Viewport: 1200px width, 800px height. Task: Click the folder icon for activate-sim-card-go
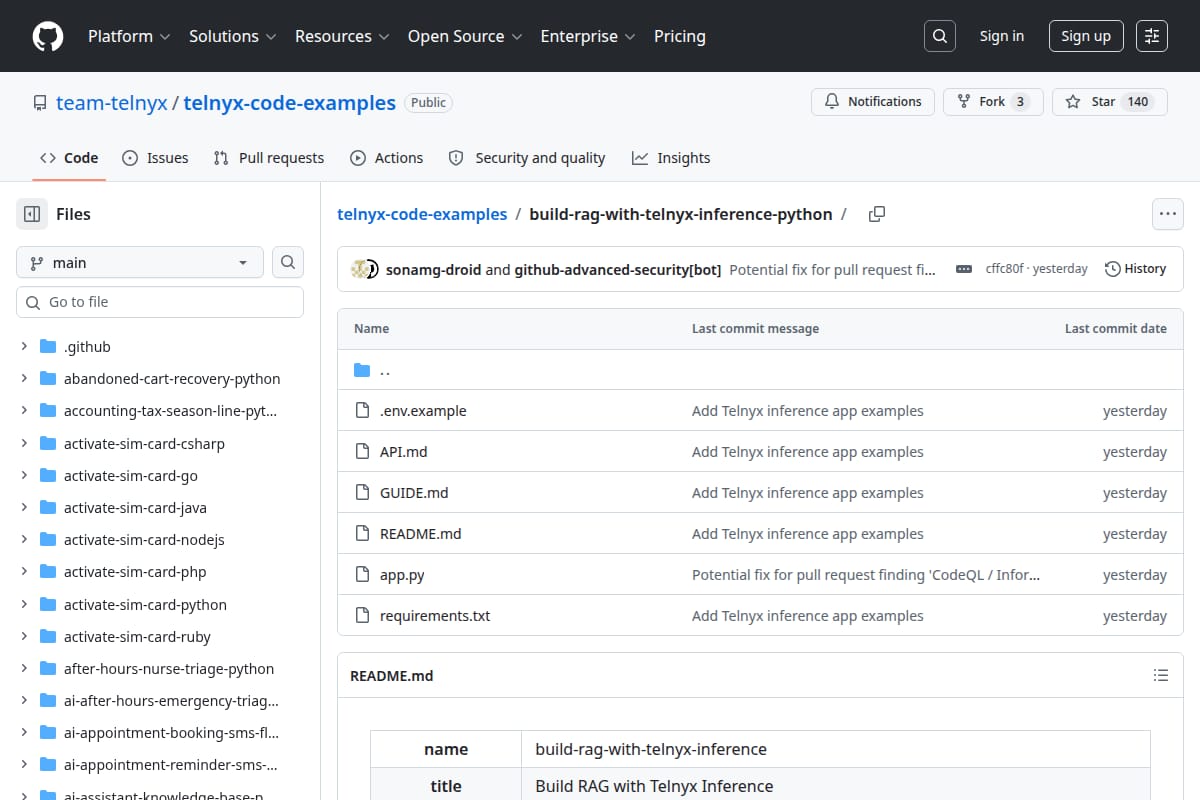click(48, 476)
